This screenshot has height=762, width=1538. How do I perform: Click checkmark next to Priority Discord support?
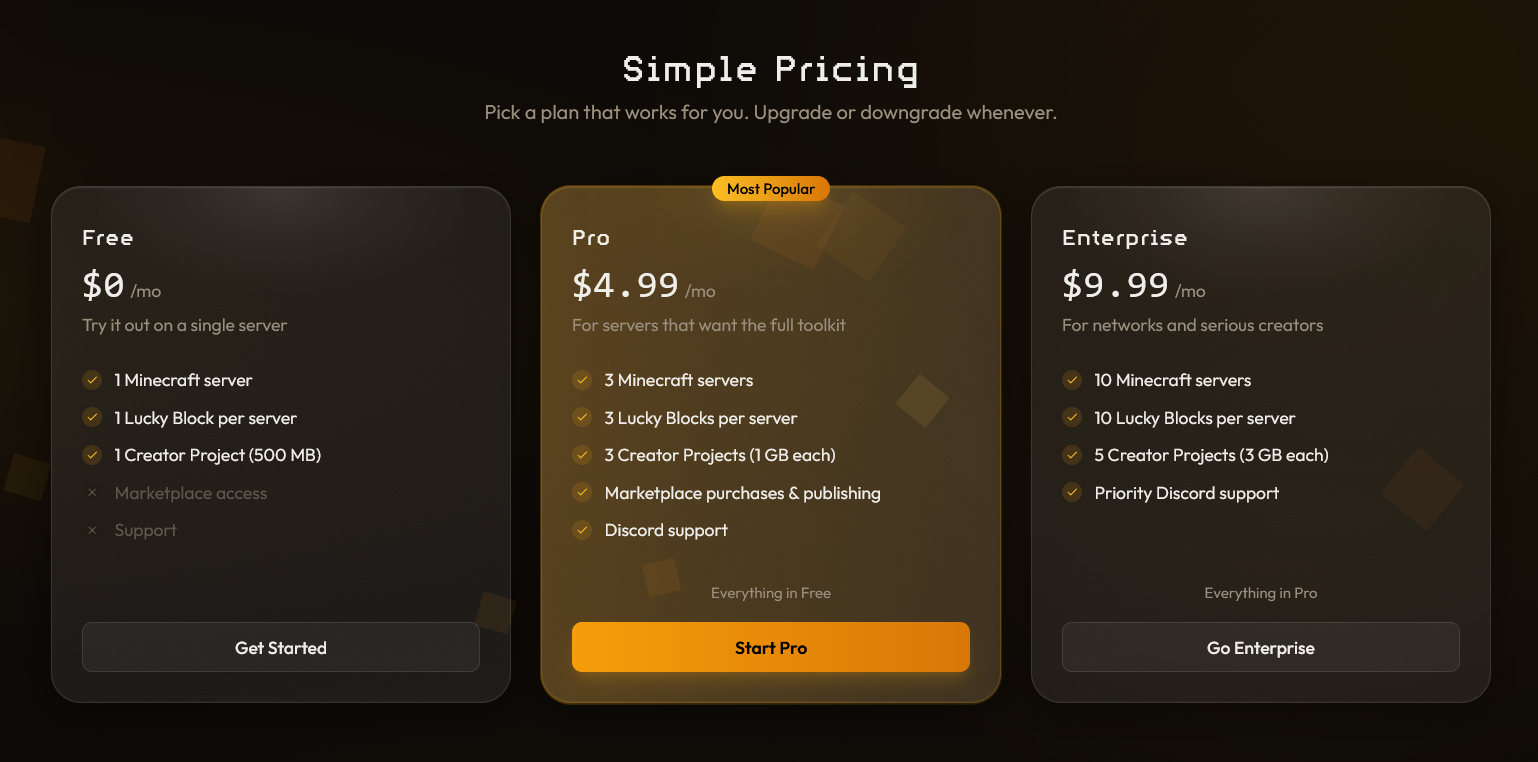coord(1072,493)
